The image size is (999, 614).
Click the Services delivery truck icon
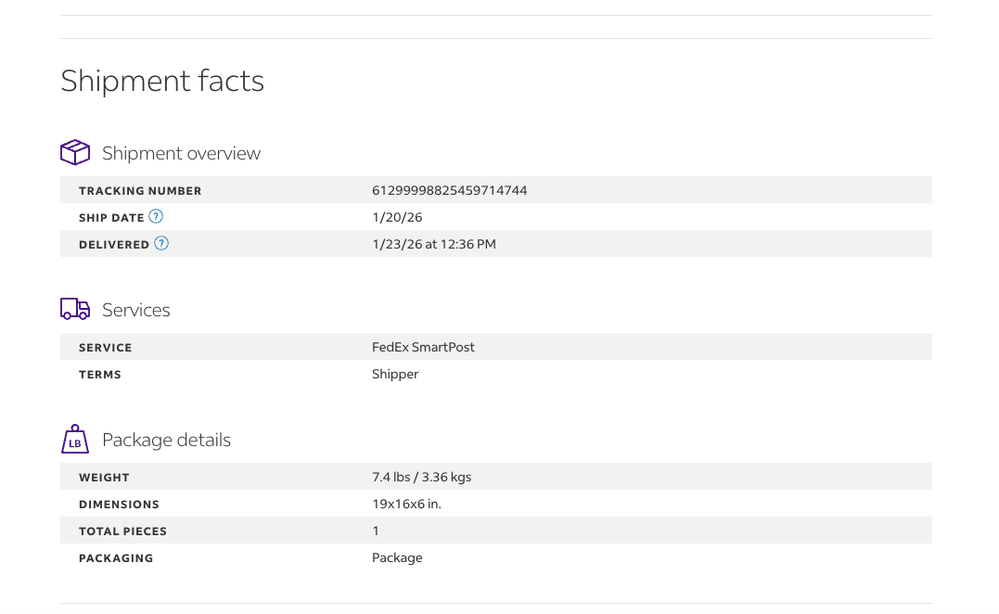pos(75,309)
